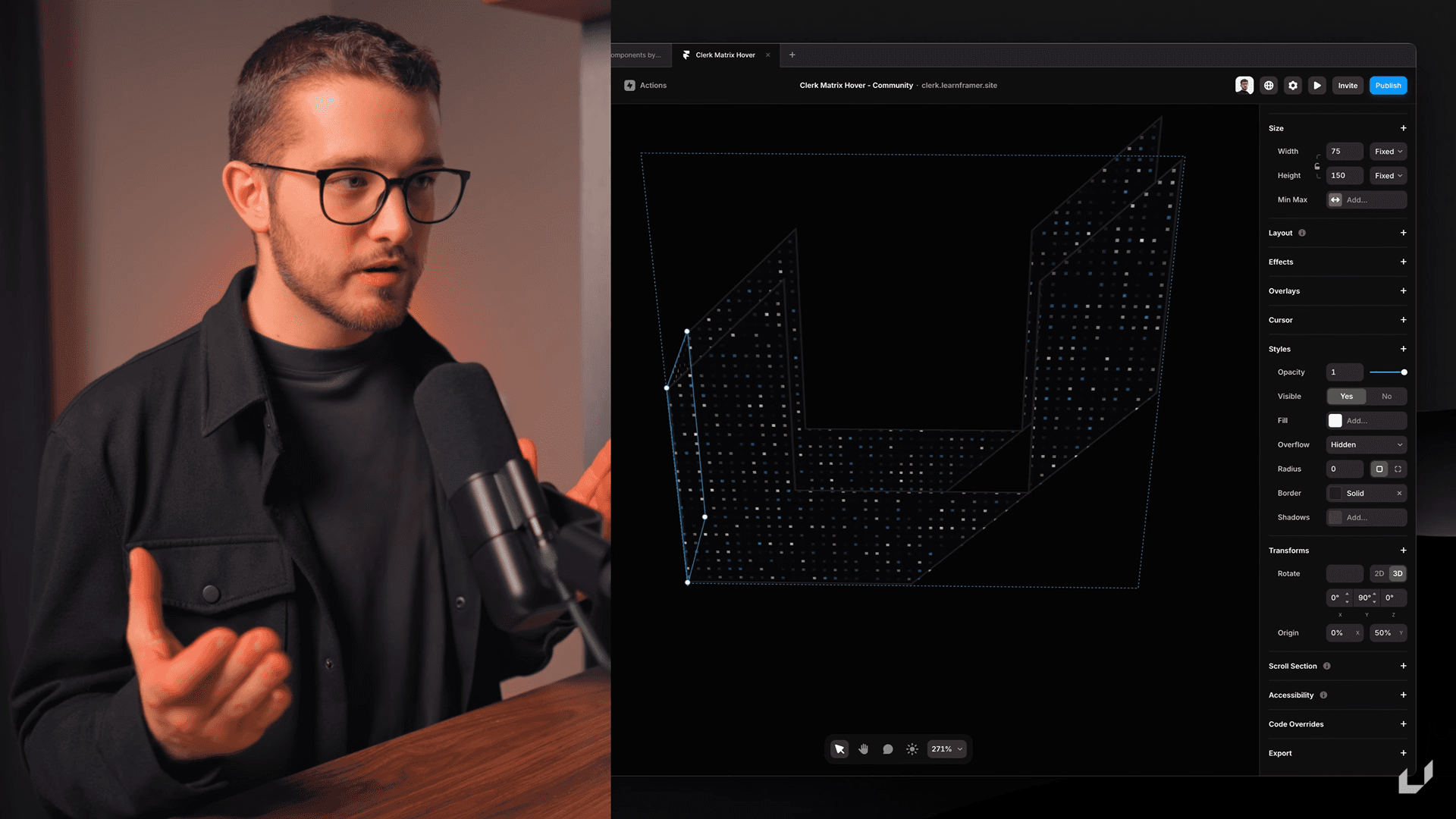Click Scroll Section info icon

[1327, 666]
